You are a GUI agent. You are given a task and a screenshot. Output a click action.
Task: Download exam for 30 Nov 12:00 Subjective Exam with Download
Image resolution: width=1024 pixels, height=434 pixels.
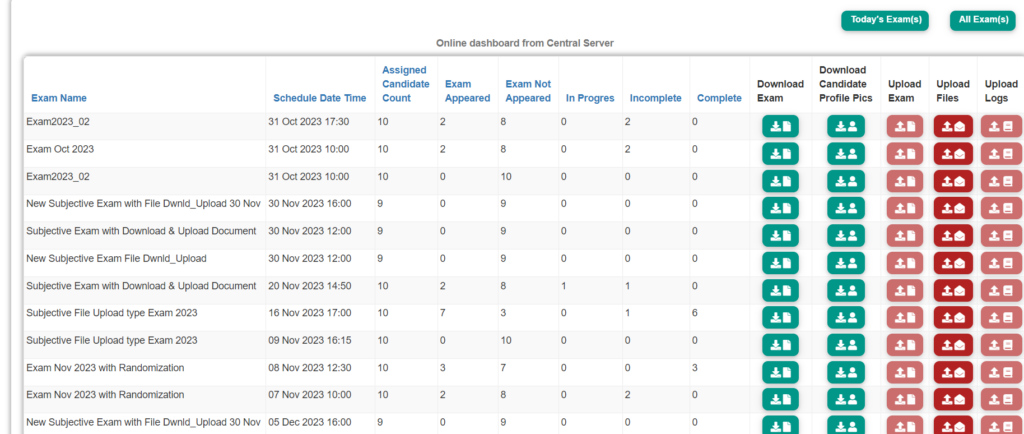(780, 236)
